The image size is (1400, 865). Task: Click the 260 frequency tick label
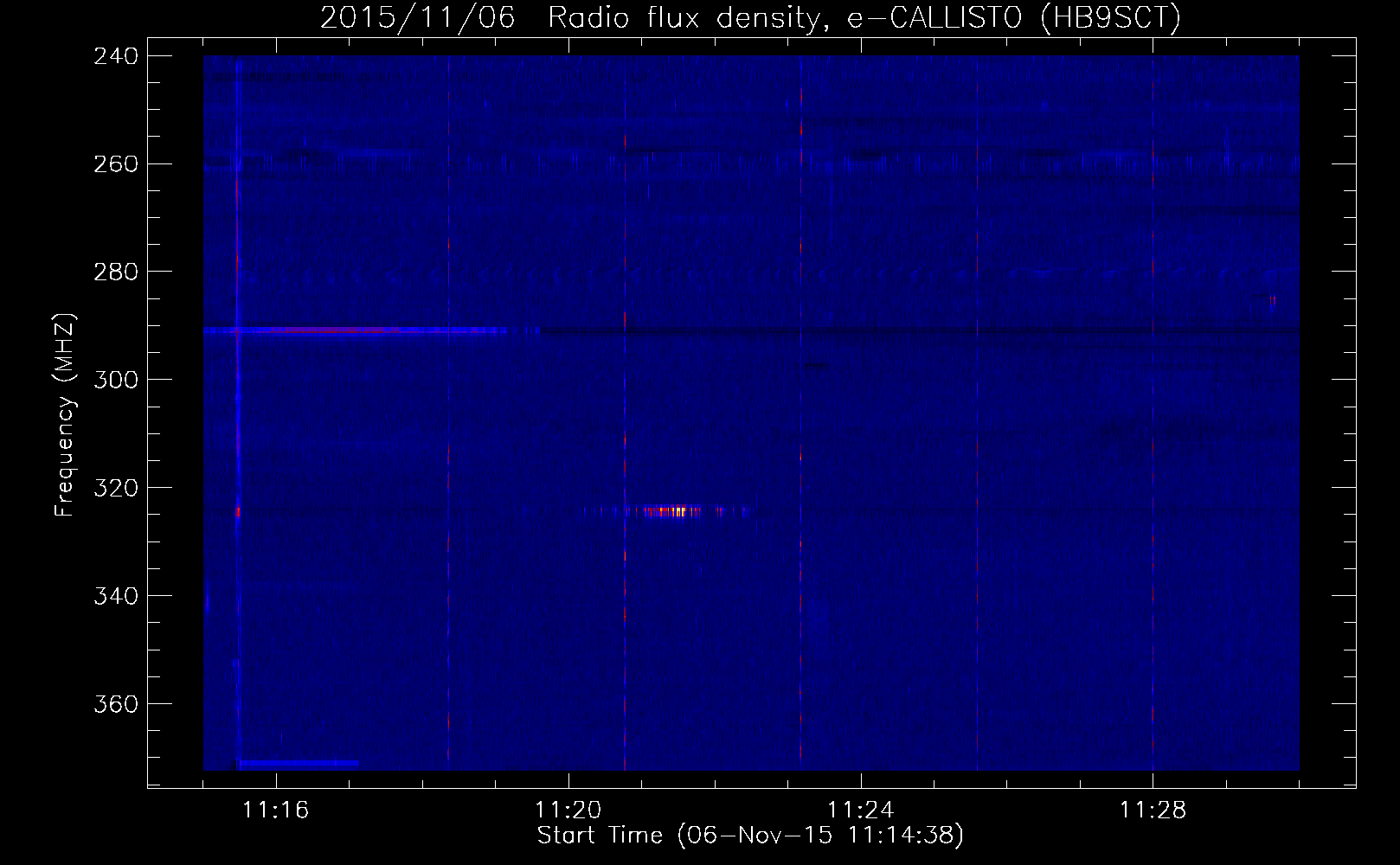click(x=116, y=163)
